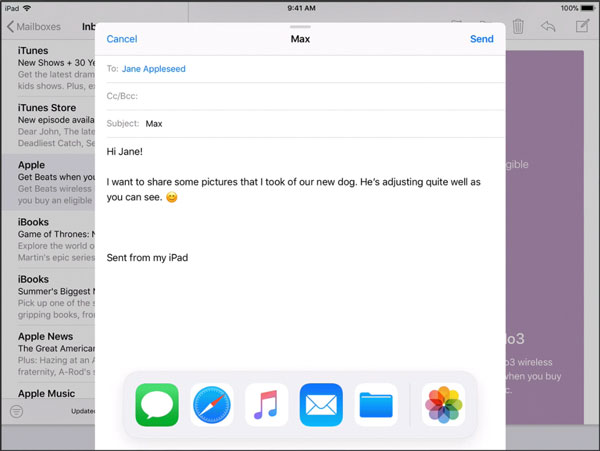Open the Messages app in the dock
The image size is (600, 451).
point(157,405)
